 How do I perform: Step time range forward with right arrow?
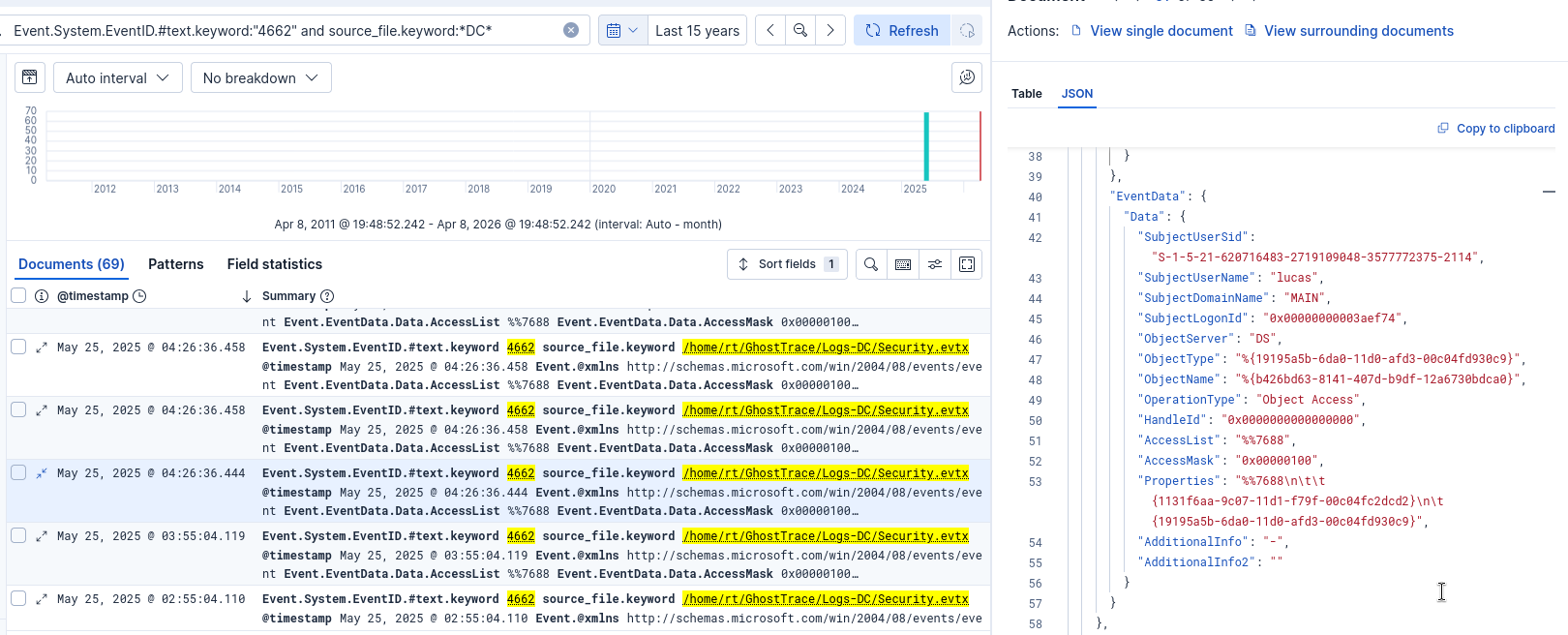[830, 30]
